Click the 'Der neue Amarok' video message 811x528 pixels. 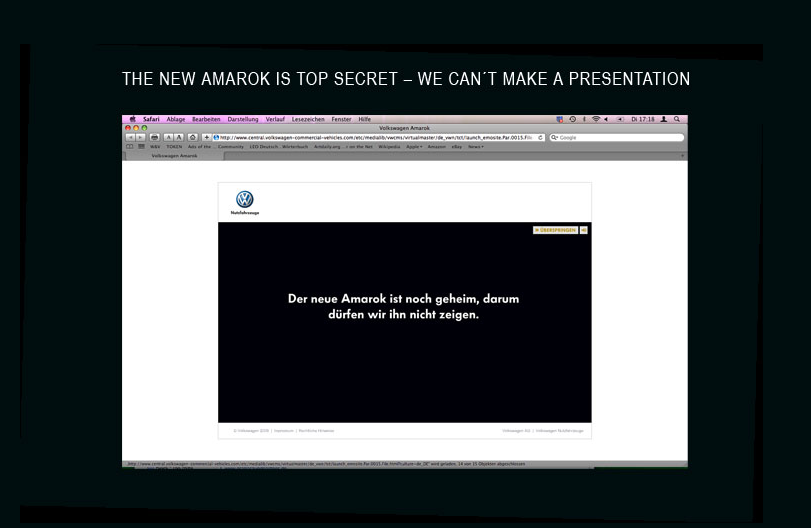403,306
